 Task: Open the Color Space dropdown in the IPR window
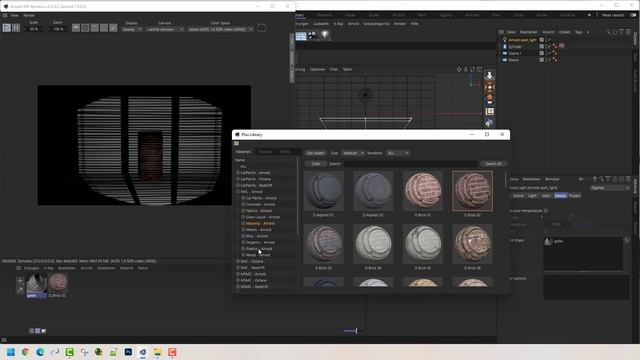tap(220, 29)
